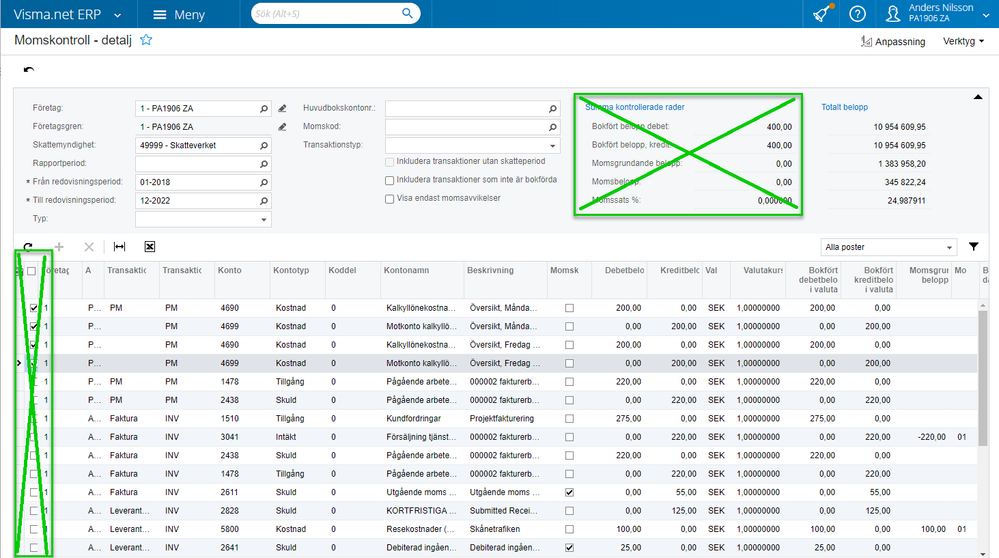The height and width of the screenshot is (558, 999).
Task: Refresh the grid with reload icon
Action: click(x=28, y=247)
